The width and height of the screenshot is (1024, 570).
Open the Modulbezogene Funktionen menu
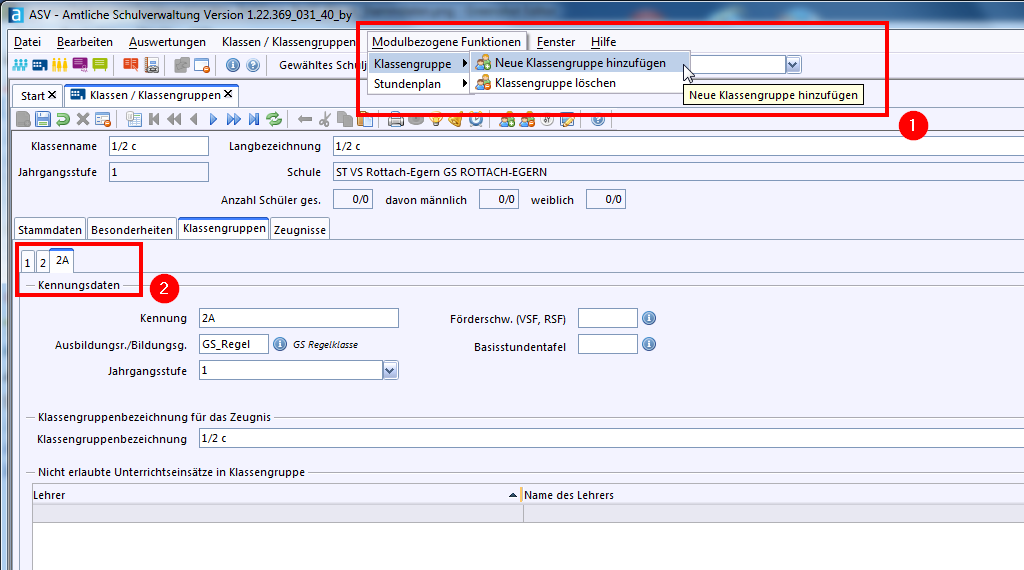pos(447,42)
